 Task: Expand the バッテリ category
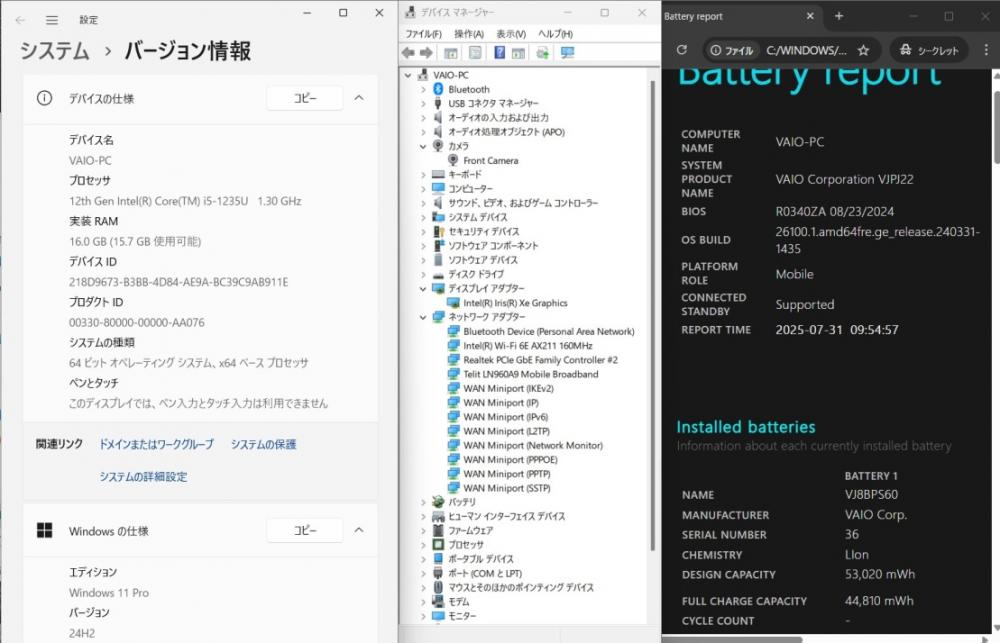click(x=423, y=502)
